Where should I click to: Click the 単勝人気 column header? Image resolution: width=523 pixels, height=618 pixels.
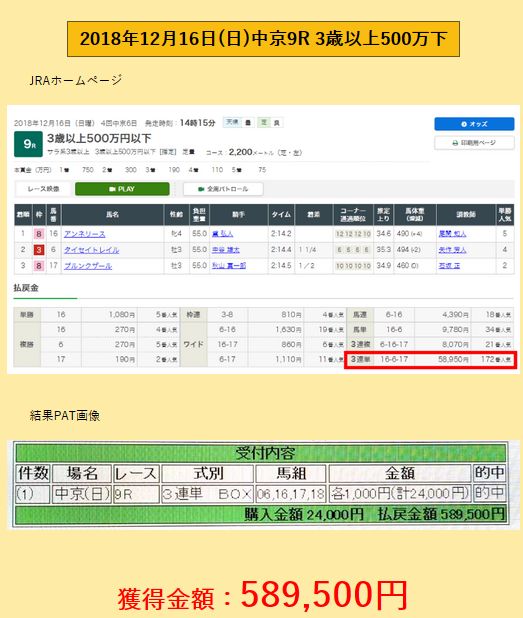point(505,215)
